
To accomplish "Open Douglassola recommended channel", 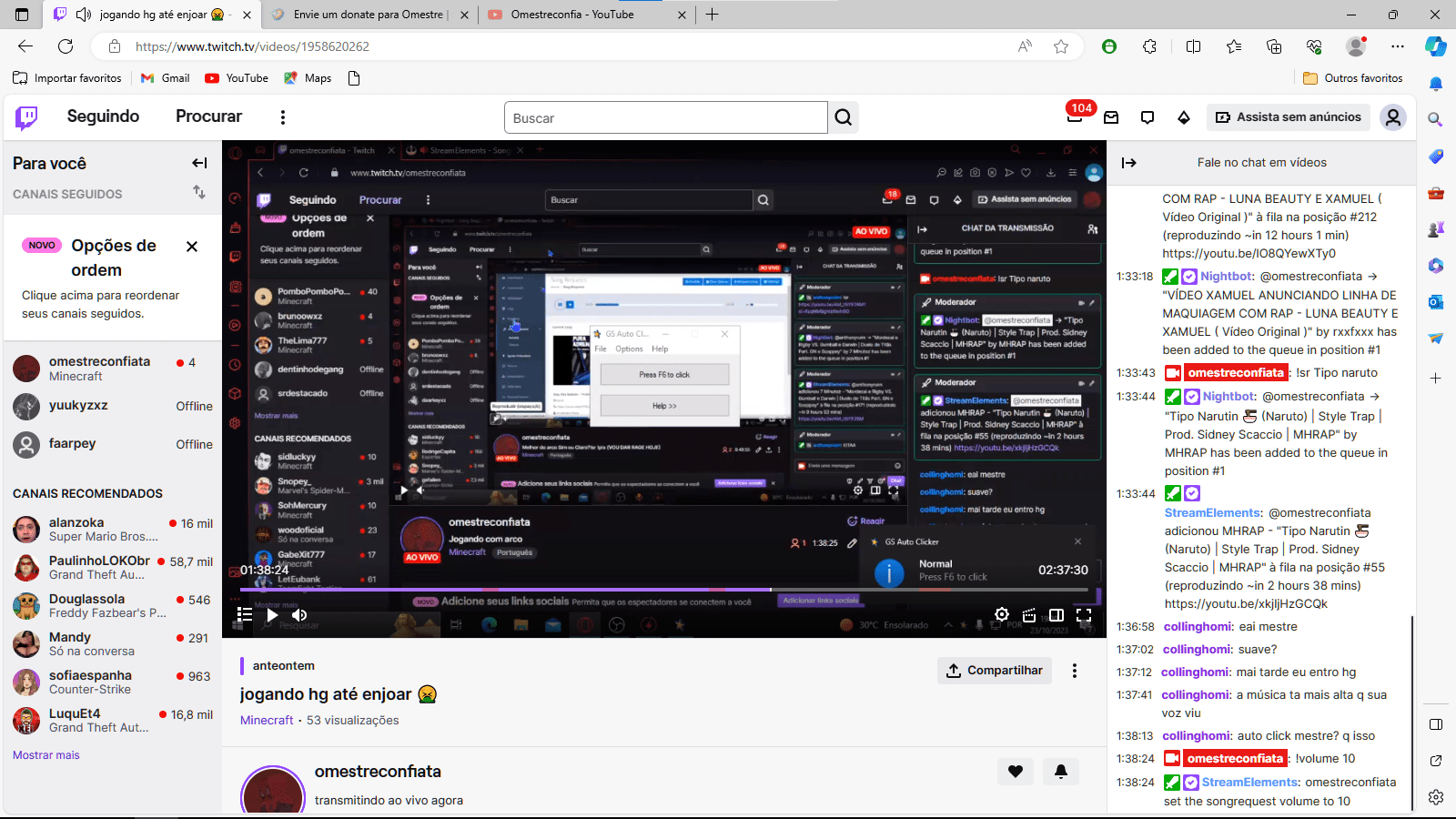I will point(113,606).
